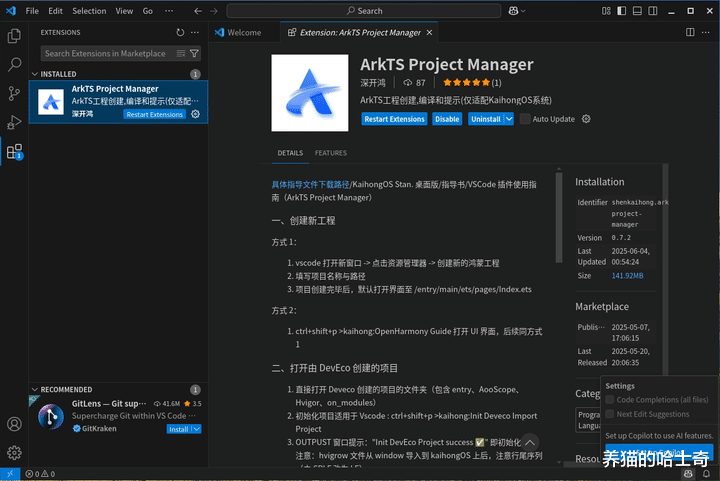The image size is (720, 481).
Task: Open the overflow menu in menu bar
Action: click(169, 11)
